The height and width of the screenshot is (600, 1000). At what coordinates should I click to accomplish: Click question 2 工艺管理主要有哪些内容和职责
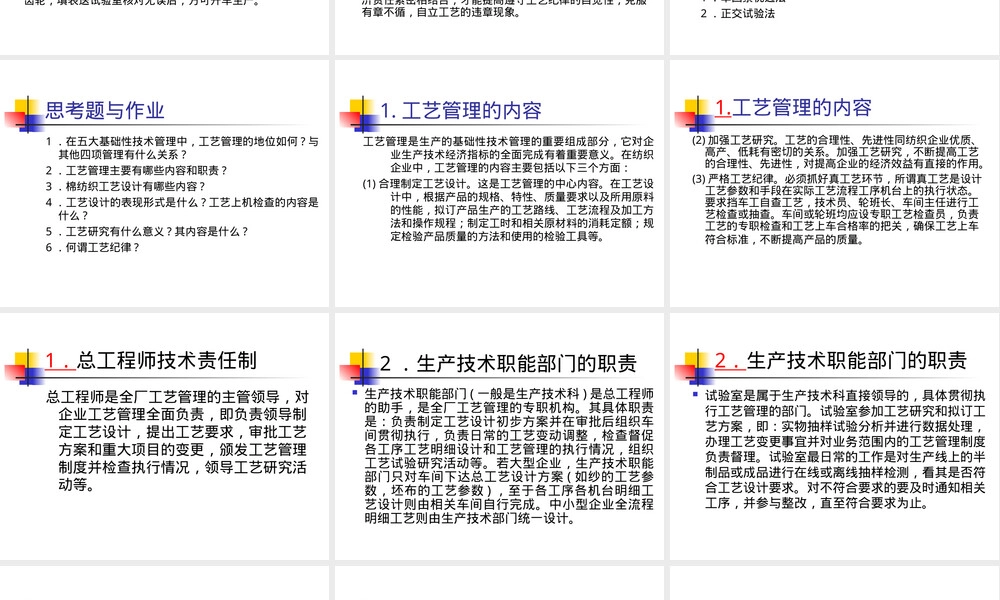pyautogui.click(x=136, y=171)
